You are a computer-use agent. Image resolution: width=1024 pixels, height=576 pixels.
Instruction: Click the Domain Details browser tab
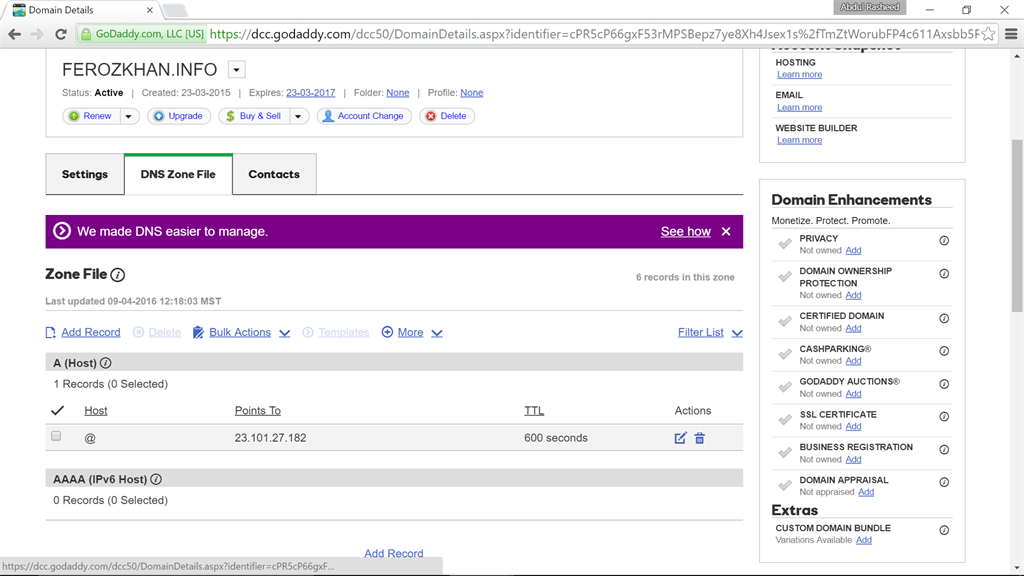(82, 10)
